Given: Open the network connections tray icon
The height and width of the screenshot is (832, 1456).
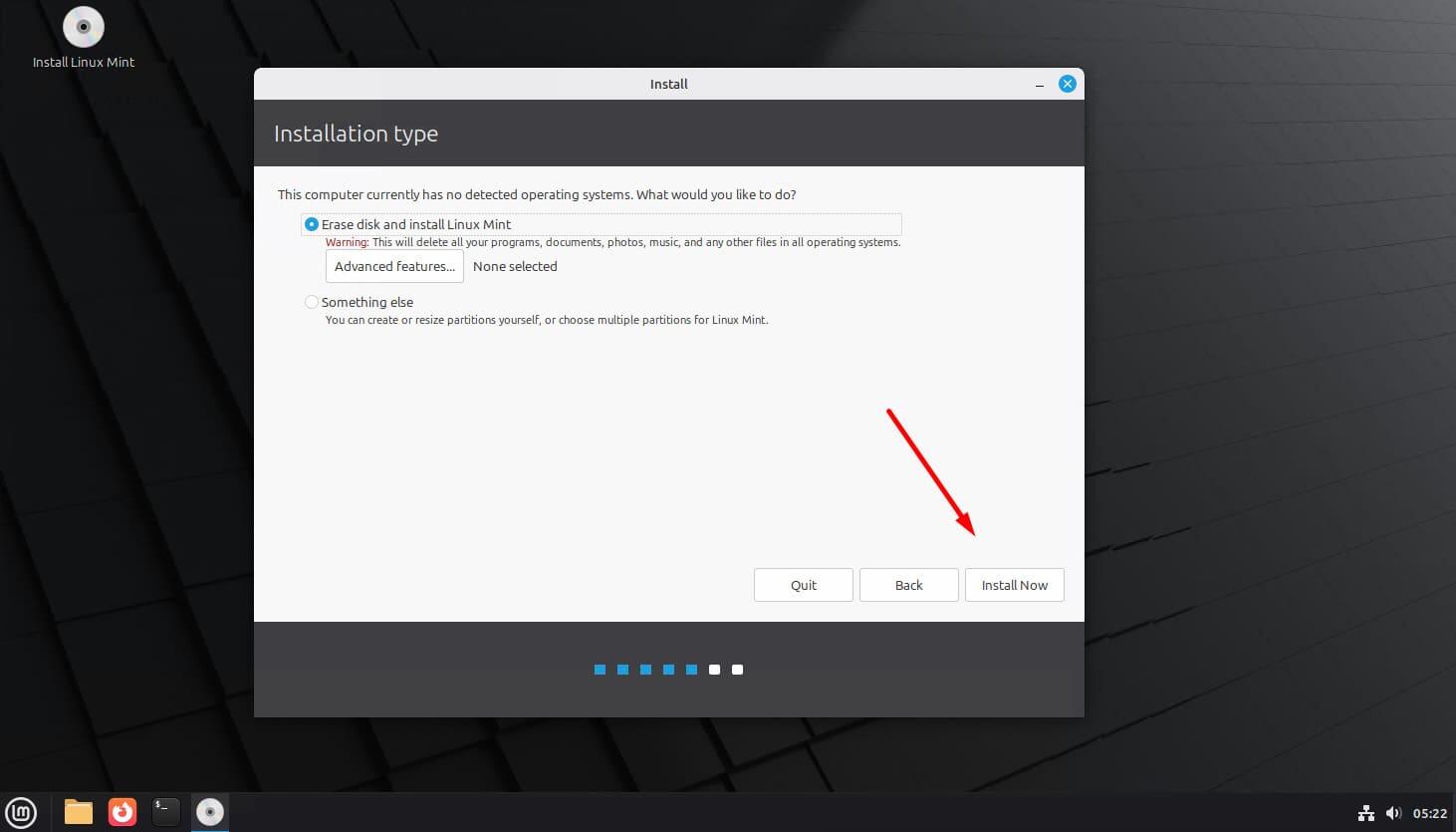Looking at the screenshot, I should coord(1365,813).
